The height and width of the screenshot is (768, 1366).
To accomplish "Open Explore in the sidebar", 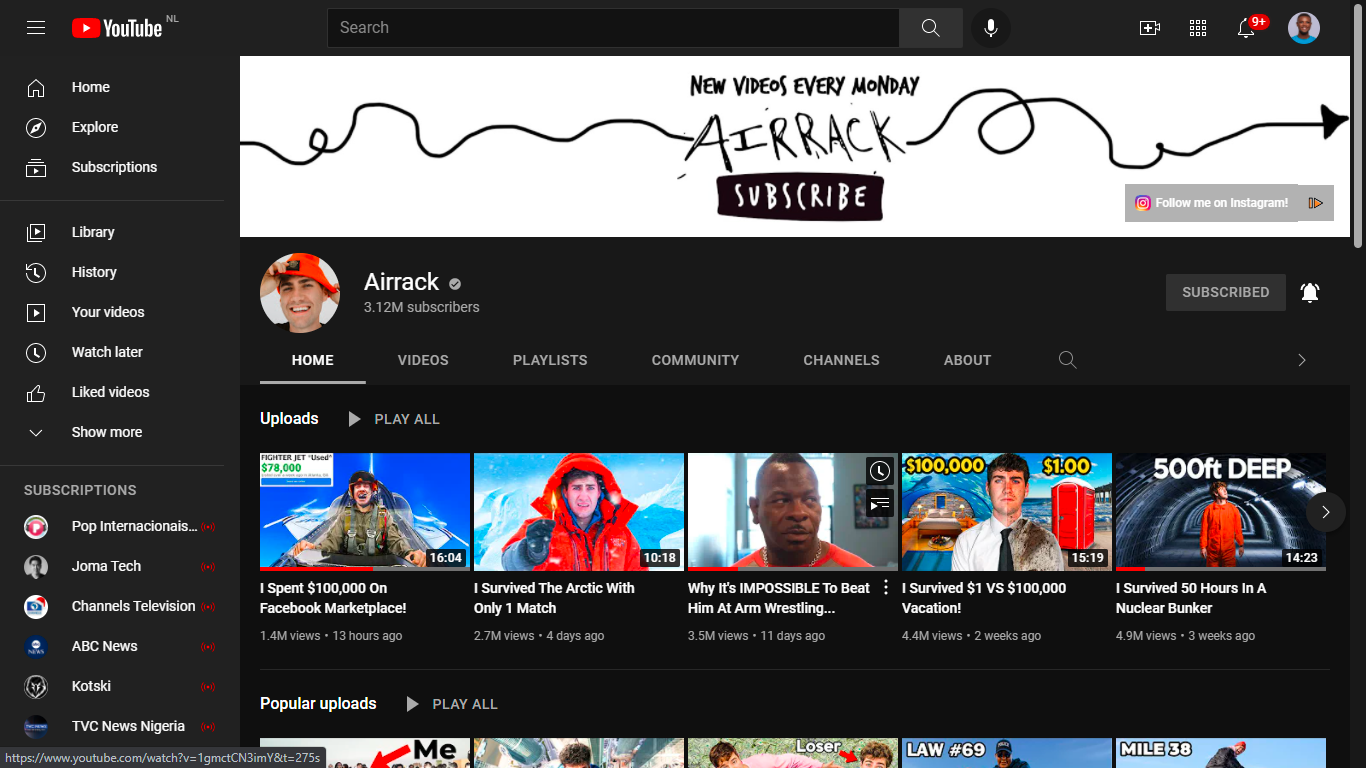I will tap(112, 128).
